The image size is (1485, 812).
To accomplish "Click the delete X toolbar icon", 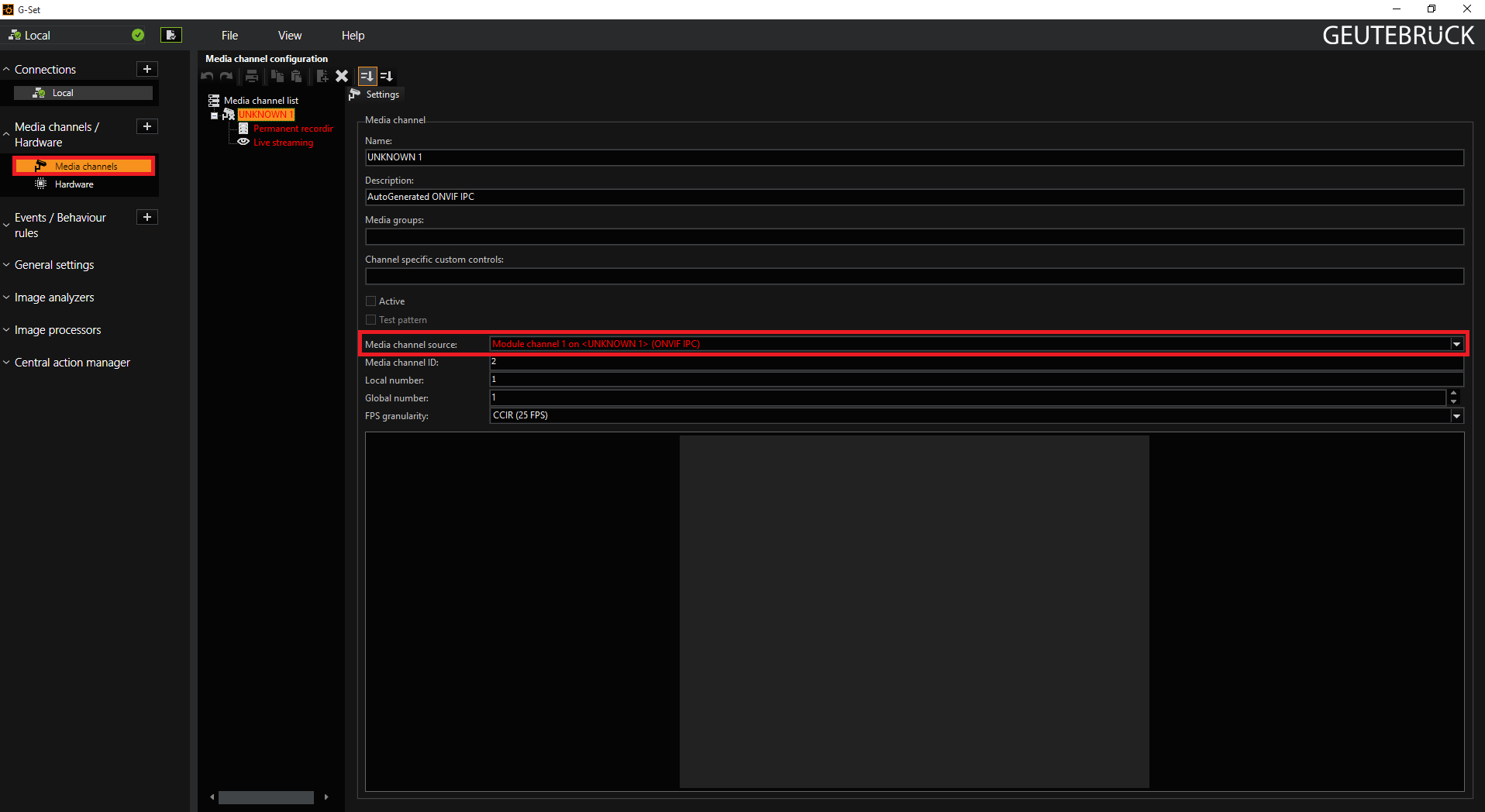I will pos(342,76).
